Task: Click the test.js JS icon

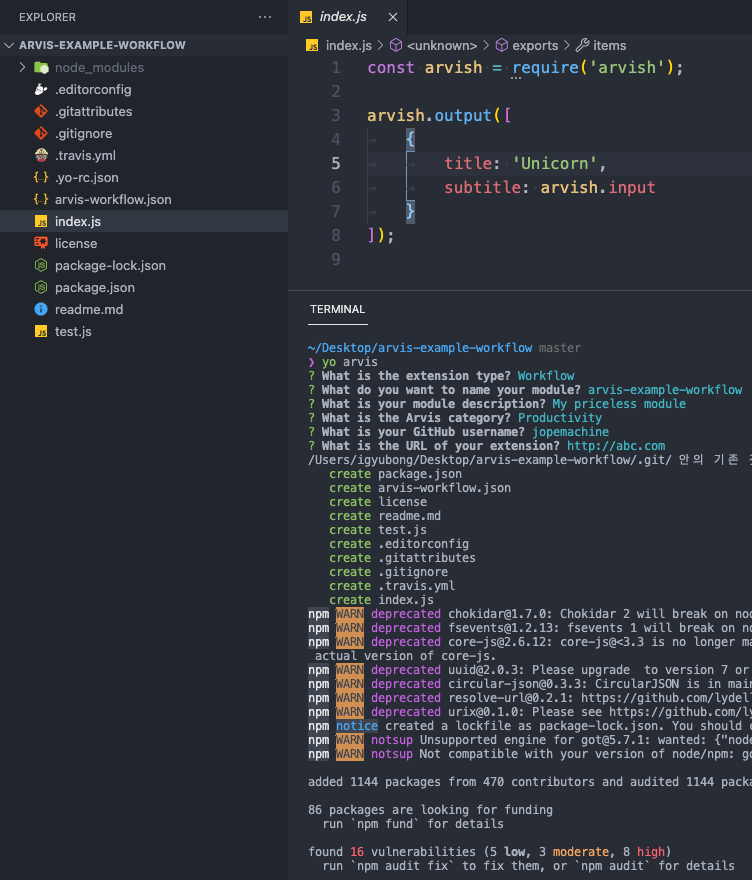Action: click(x=41, y=331)
